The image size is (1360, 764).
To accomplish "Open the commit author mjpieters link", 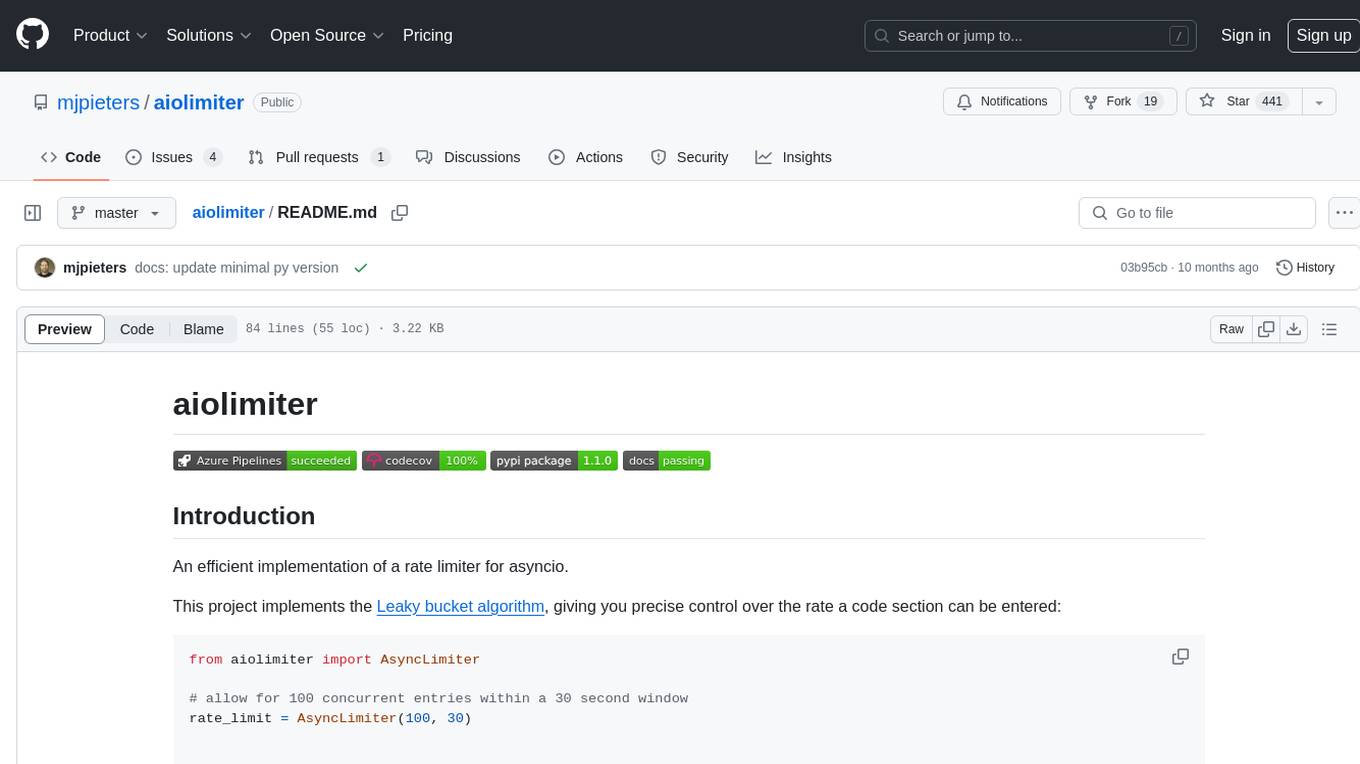I will (x=95, y=268).
